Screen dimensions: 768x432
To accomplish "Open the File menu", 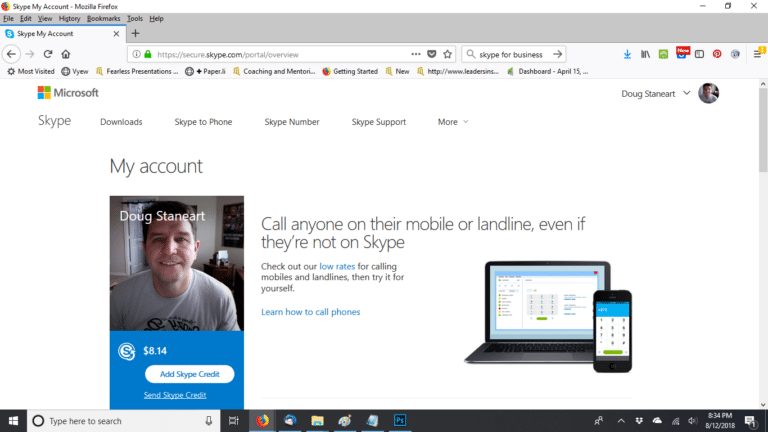I will click(x=8, y=19).
